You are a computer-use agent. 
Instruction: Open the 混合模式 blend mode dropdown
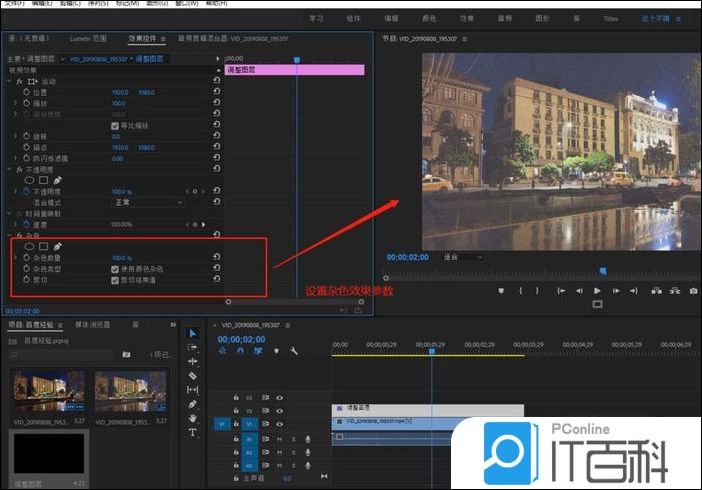tap(150, 201)
